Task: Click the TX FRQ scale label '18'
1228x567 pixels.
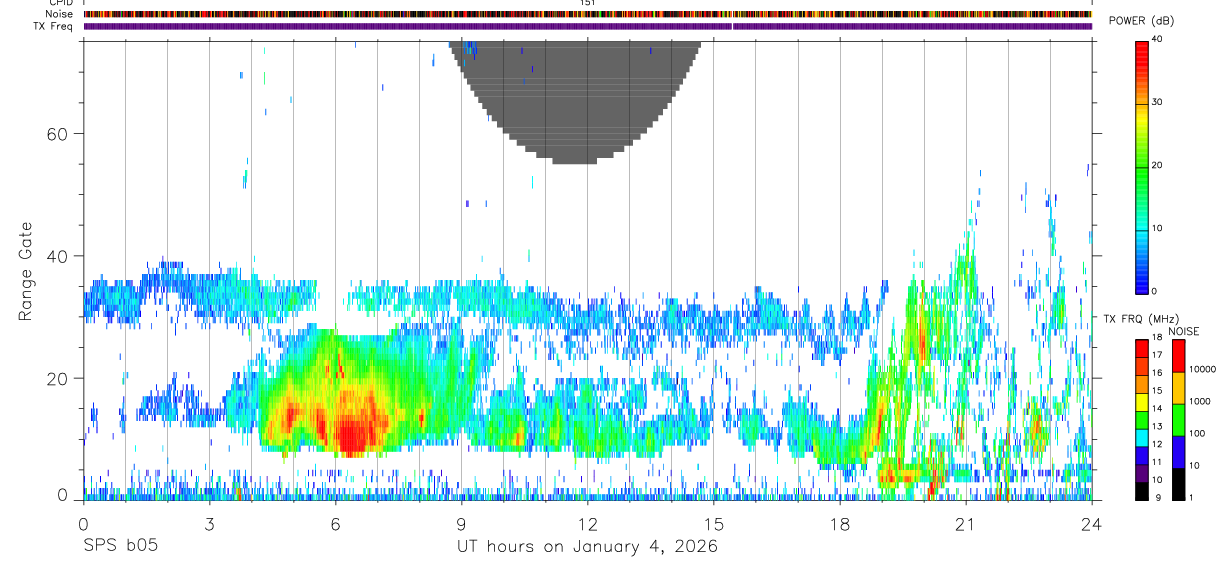Action: 1157,339
